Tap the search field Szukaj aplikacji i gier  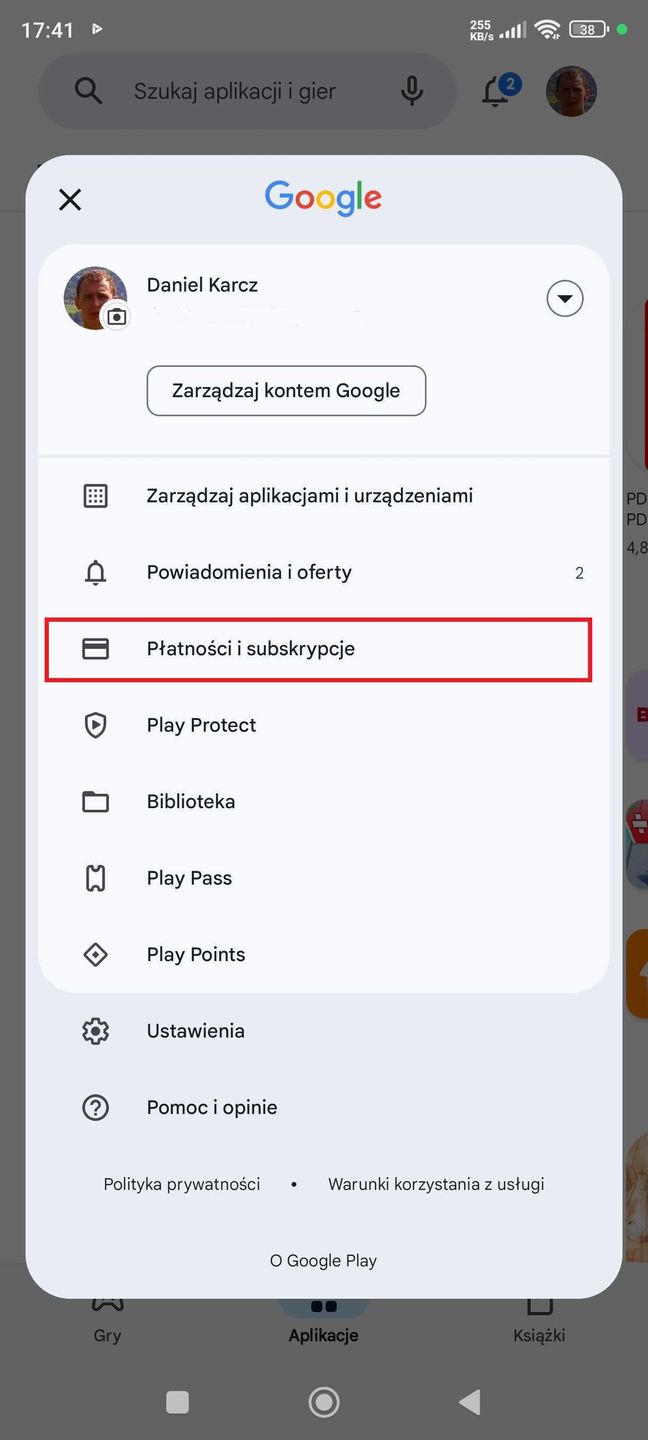[x=235, y=92]
